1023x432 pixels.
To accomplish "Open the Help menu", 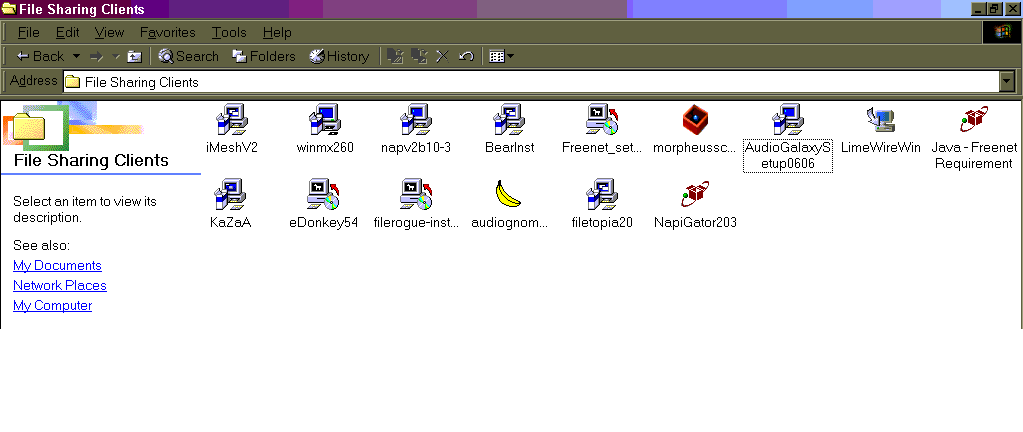I will [277, 32].
